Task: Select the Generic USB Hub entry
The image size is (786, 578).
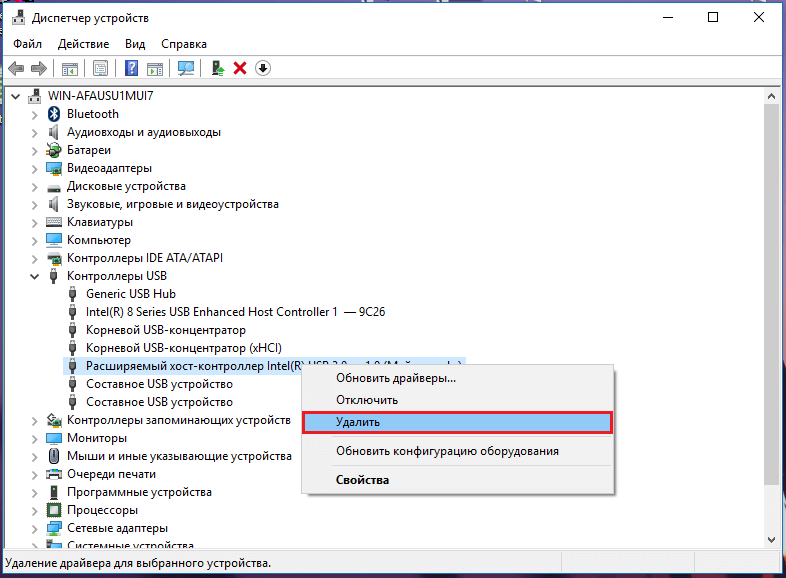Action: (130, 294)
